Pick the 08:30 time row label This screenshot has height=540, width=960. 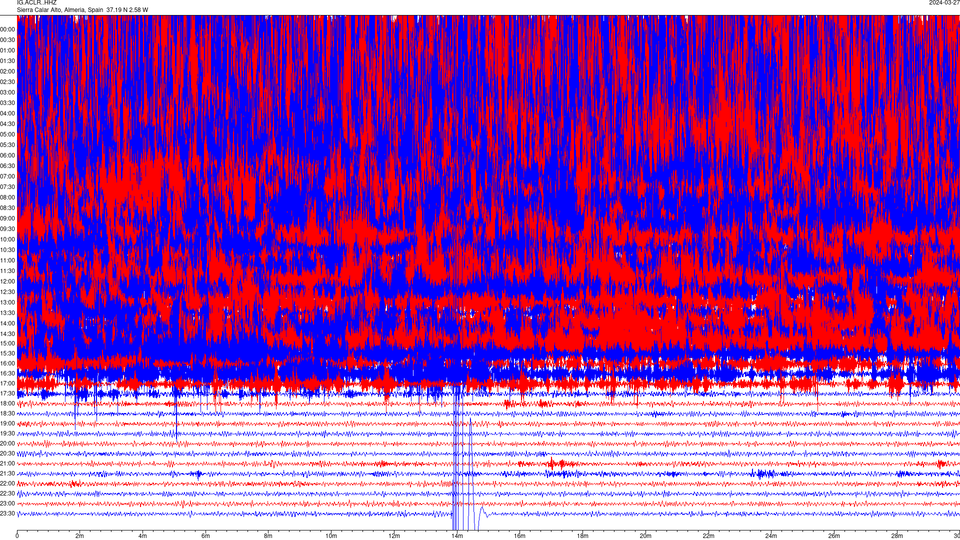pyautogui.click(x=7, y=208)
